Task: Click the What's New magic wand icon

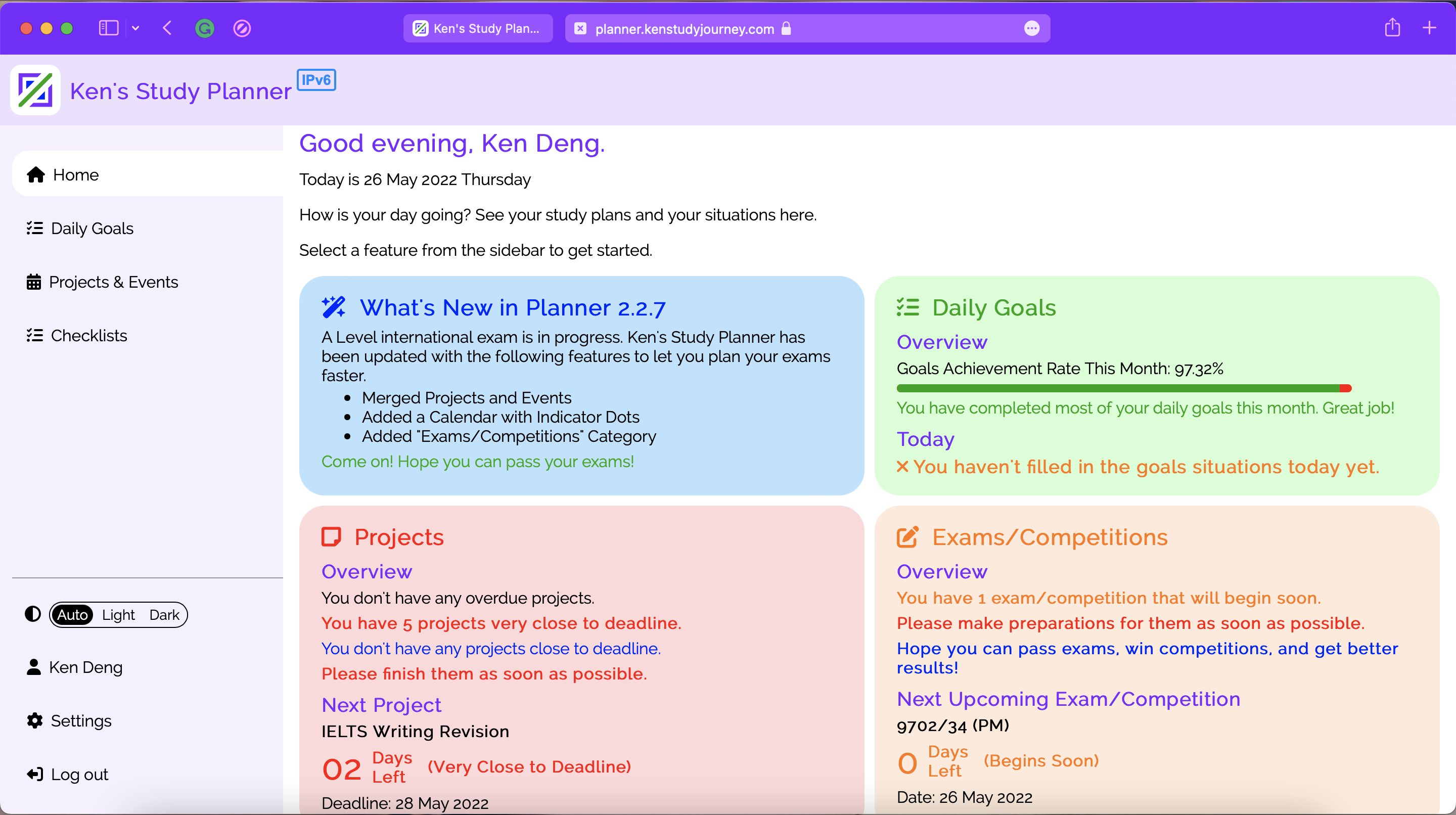Action: click(x=333, y=307)
